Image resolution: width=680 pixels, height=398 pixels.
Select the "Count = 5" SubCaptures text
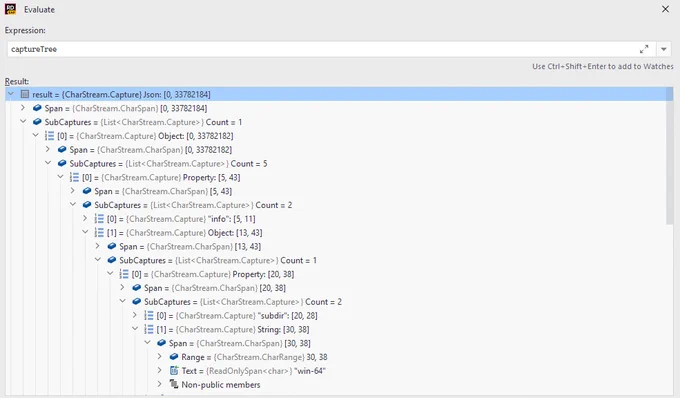click(249, 163)
